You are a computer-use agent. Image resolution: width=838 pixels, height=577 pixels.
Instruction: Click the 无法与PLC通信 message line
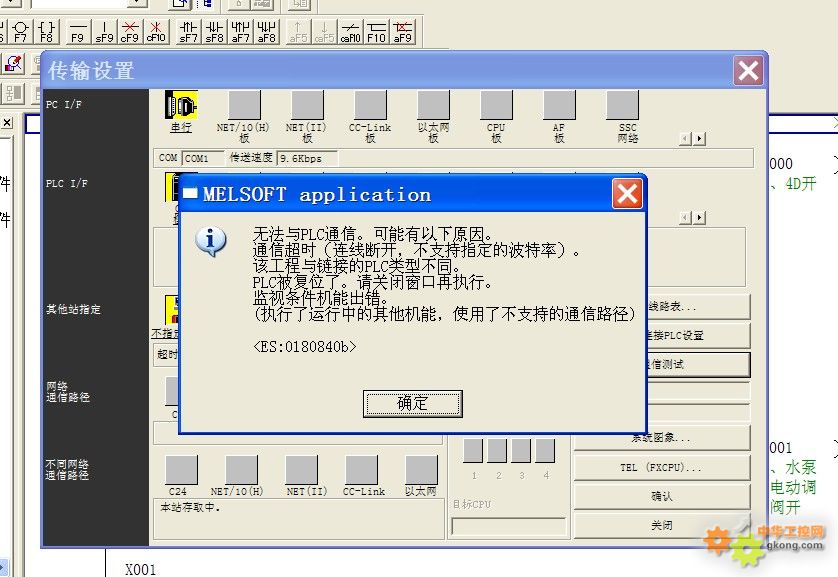[x=373, y=233]
